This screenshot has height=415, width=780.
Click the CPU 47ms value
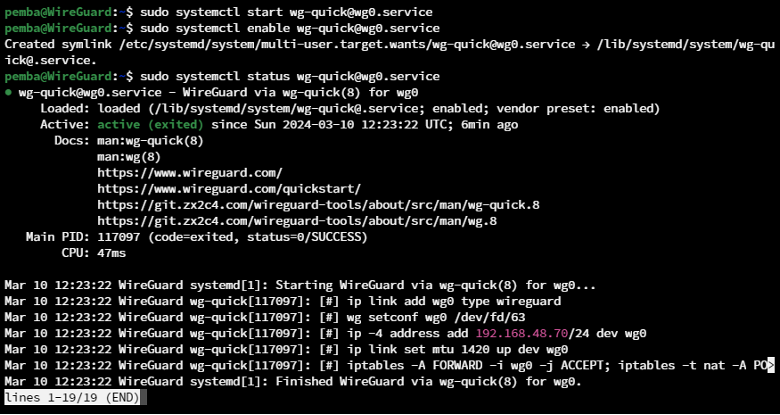point(111,253)
